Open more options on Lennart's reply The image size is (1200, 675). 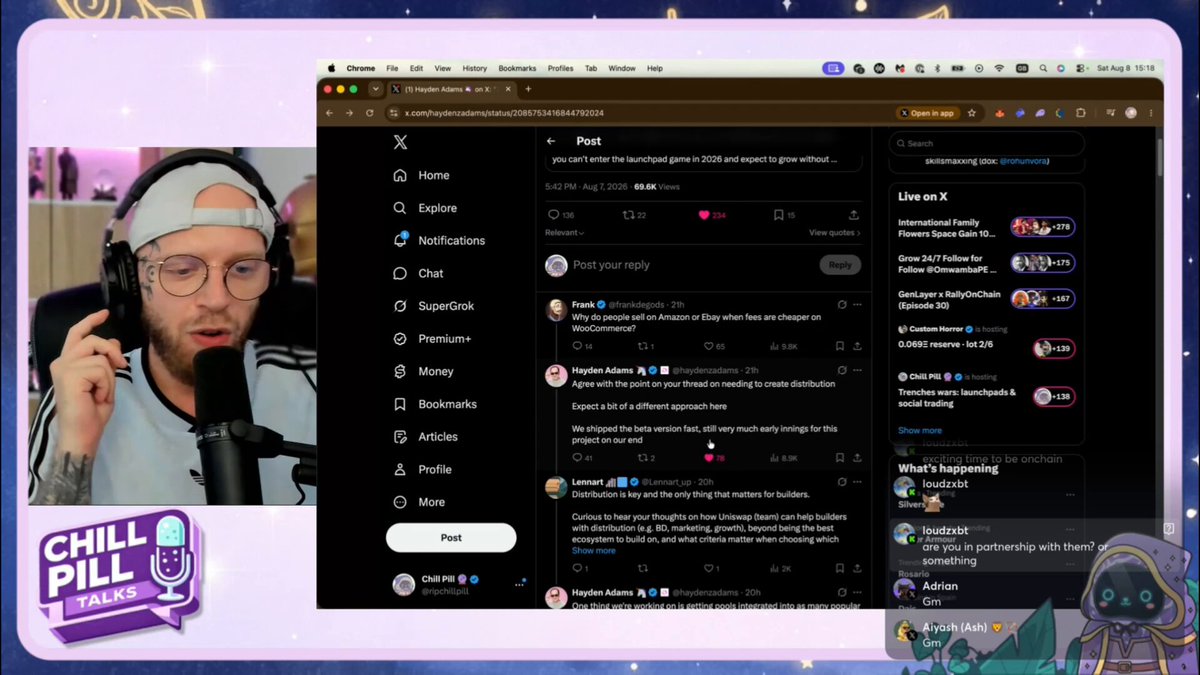pos(857,482)
